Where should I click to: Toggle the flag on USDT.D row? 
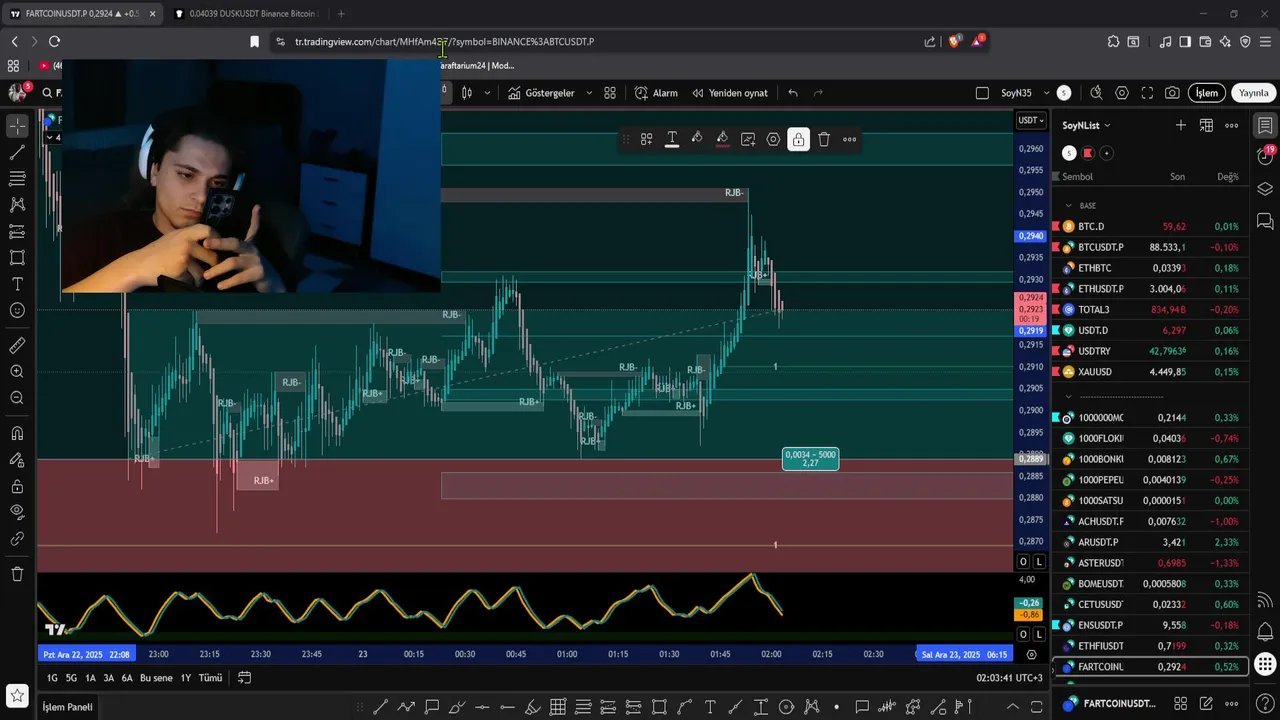click(1056, 330)
